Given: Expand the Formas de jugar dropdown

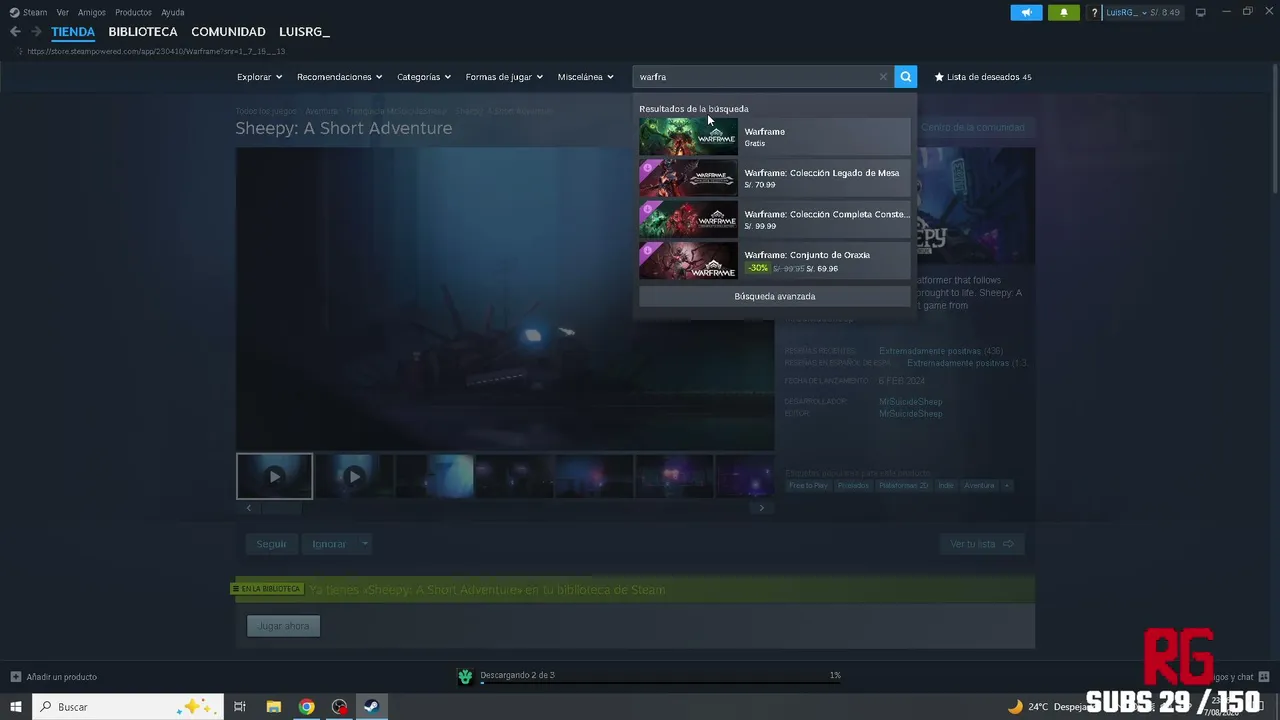Looking at the screenshot, I should point(504,77).
